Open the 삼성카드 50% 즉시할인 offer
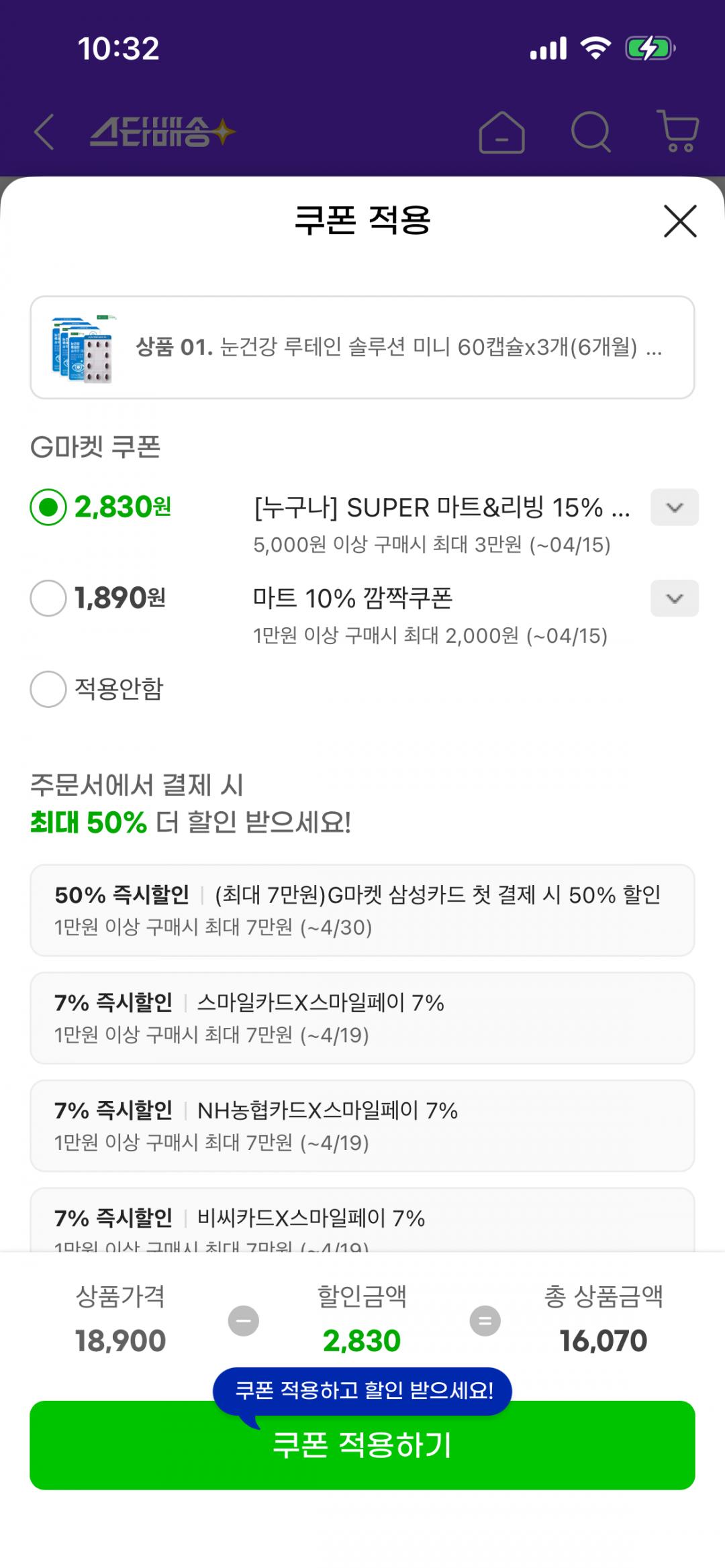The width and height of the screenshot is (725, 1568). coord(362,910)
